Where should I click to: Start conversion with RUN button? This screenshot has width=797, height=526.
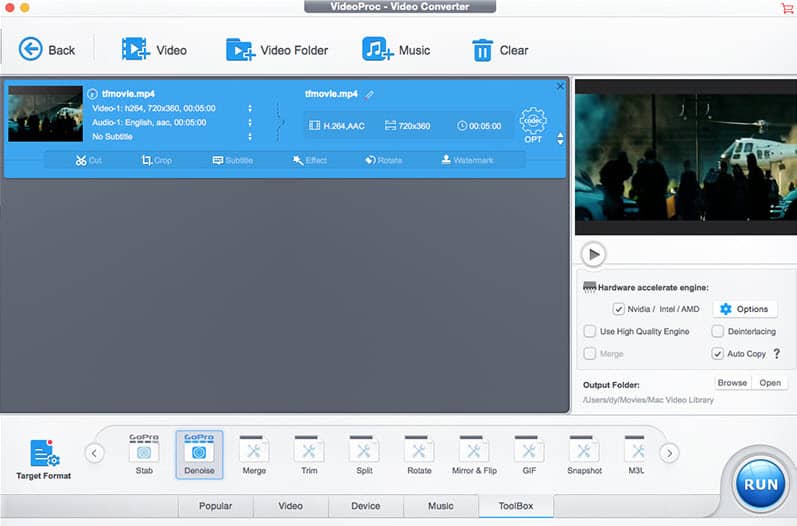[760, 484]
